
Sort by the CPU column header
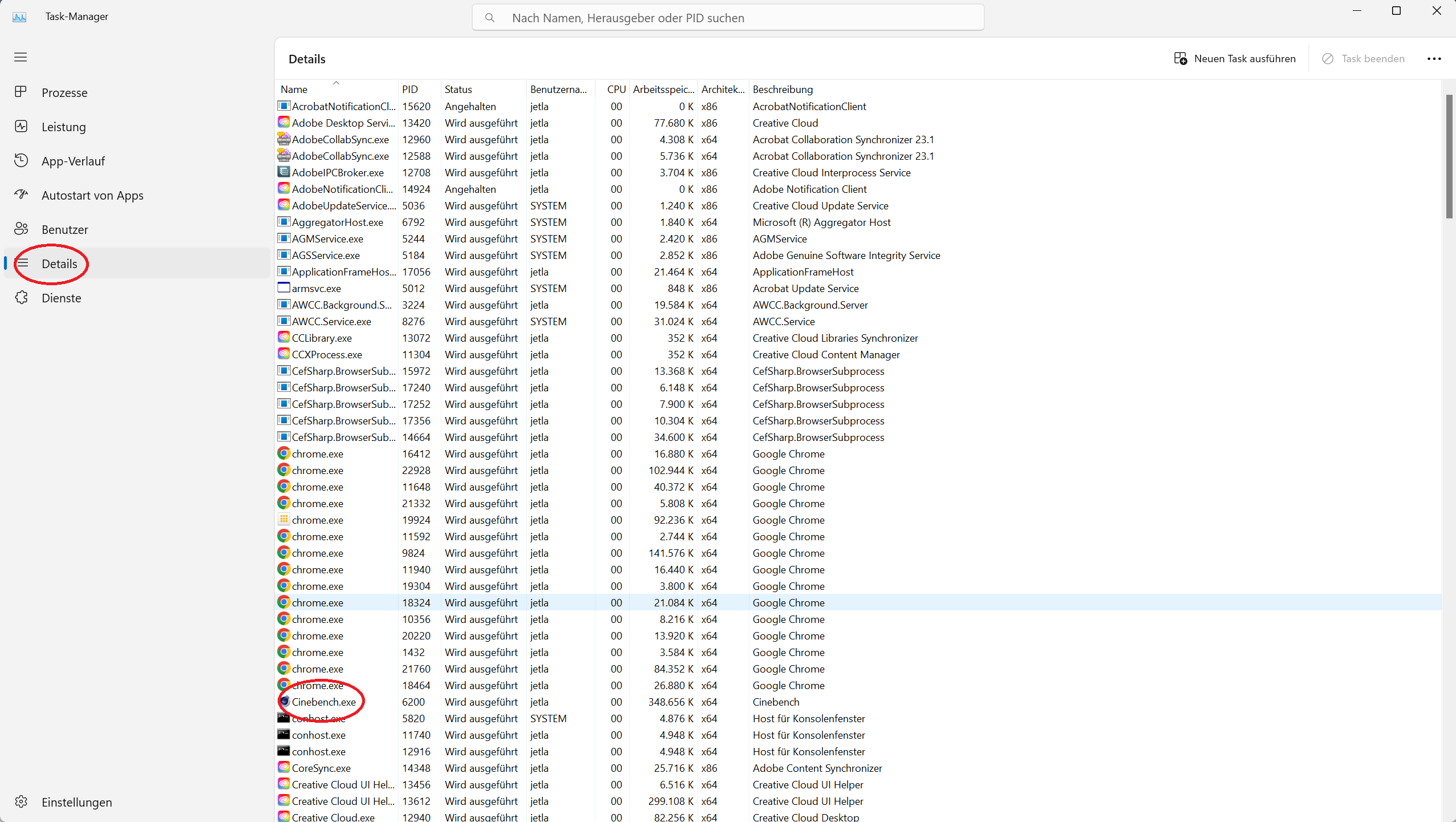pyautogui.click(x=613, y=89)
